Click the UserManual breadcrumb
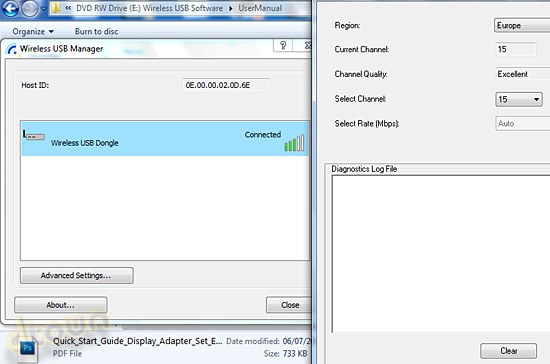The image size is (550, 364). point(260,8)
